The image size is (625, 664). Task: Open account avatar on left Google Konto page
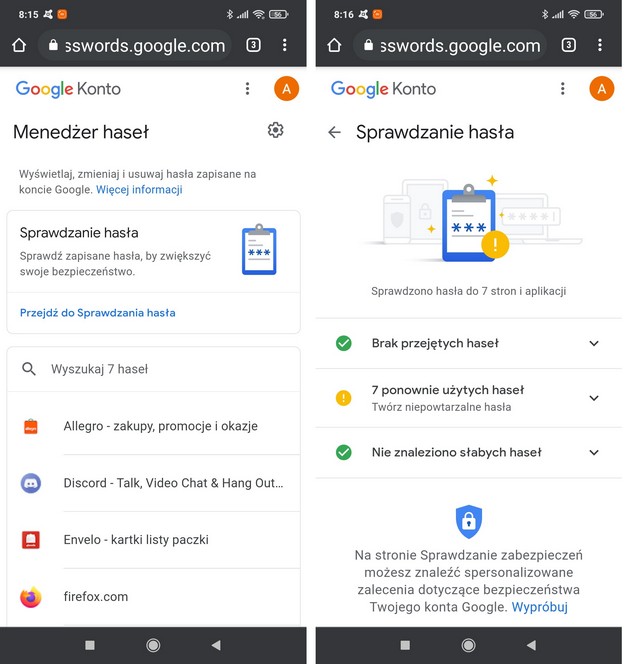(x=286, y=89)
